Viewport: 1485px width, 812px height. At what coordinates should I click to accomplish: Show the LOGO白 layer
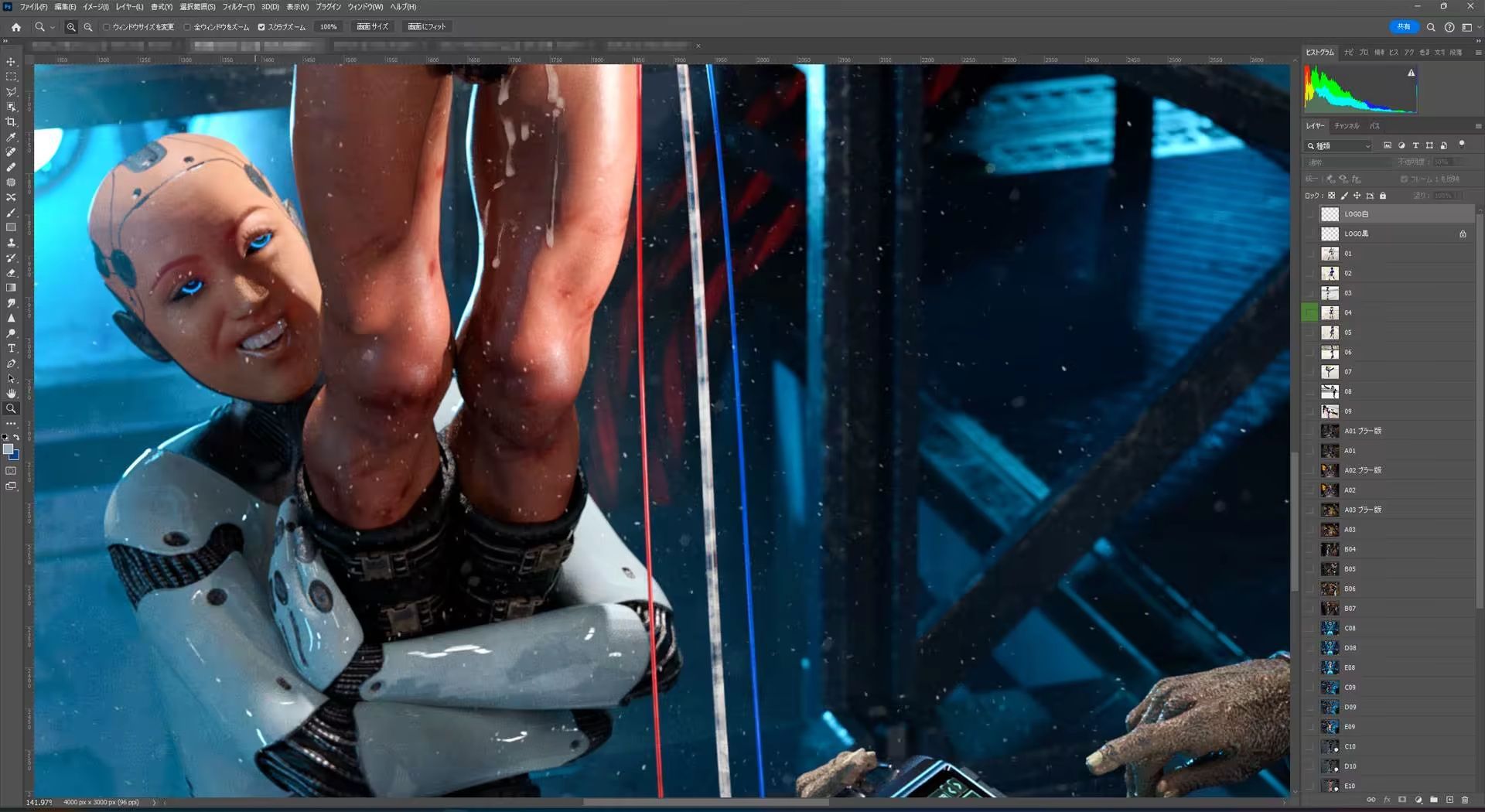coord(1309,214)
